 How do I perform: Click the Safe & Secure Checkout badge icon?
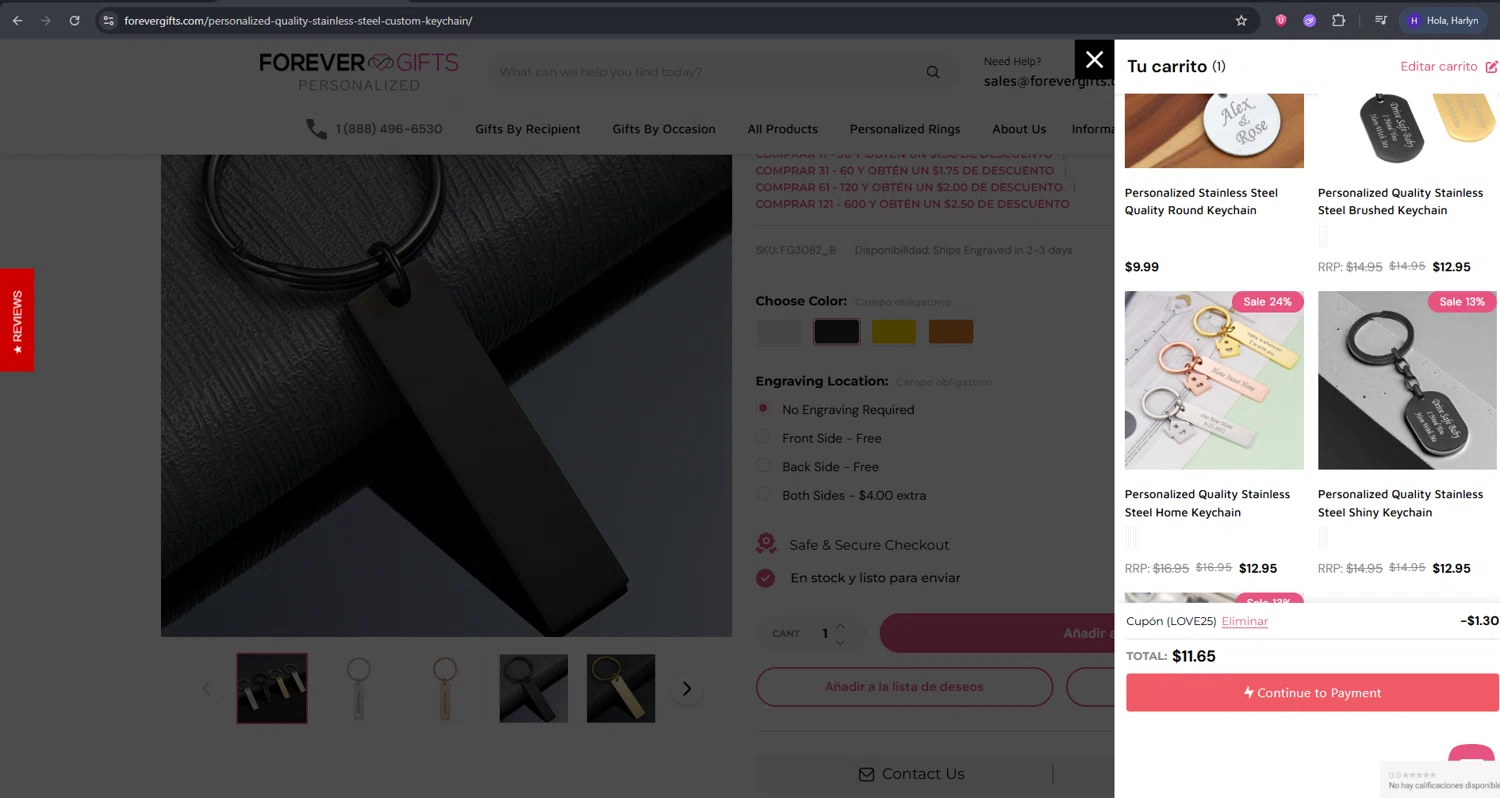click(766, 544)
